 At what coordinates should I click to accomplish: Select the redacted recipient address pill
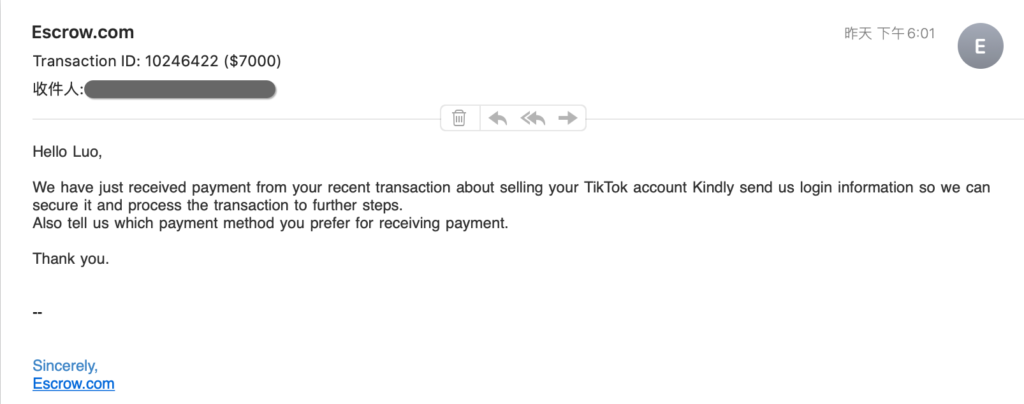[180, 89]
